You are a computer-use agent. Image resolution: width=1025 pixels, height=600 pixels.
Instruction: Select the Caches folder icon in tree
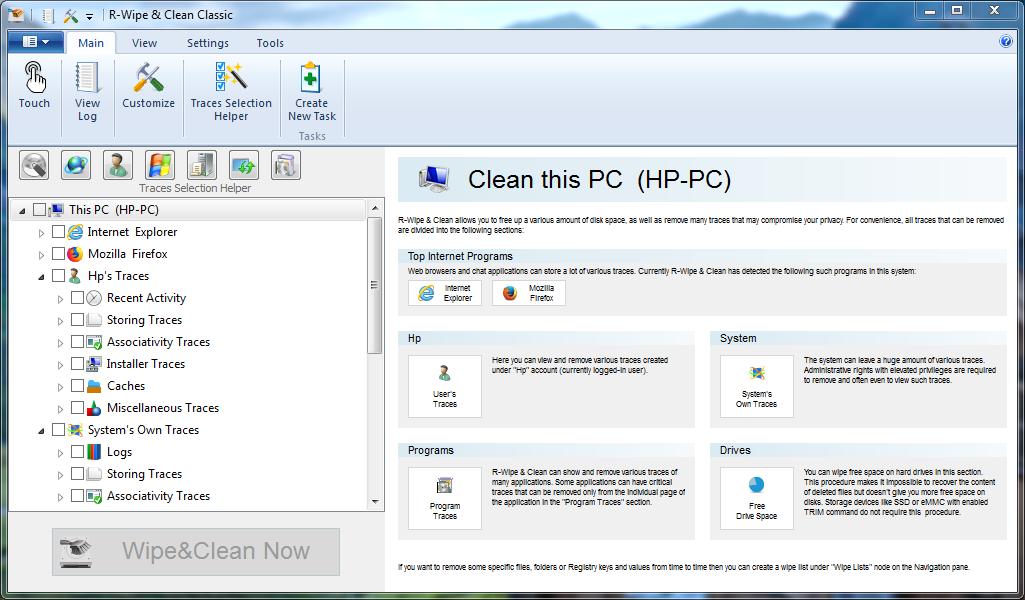pyautogui.click(x=94, y=386)
